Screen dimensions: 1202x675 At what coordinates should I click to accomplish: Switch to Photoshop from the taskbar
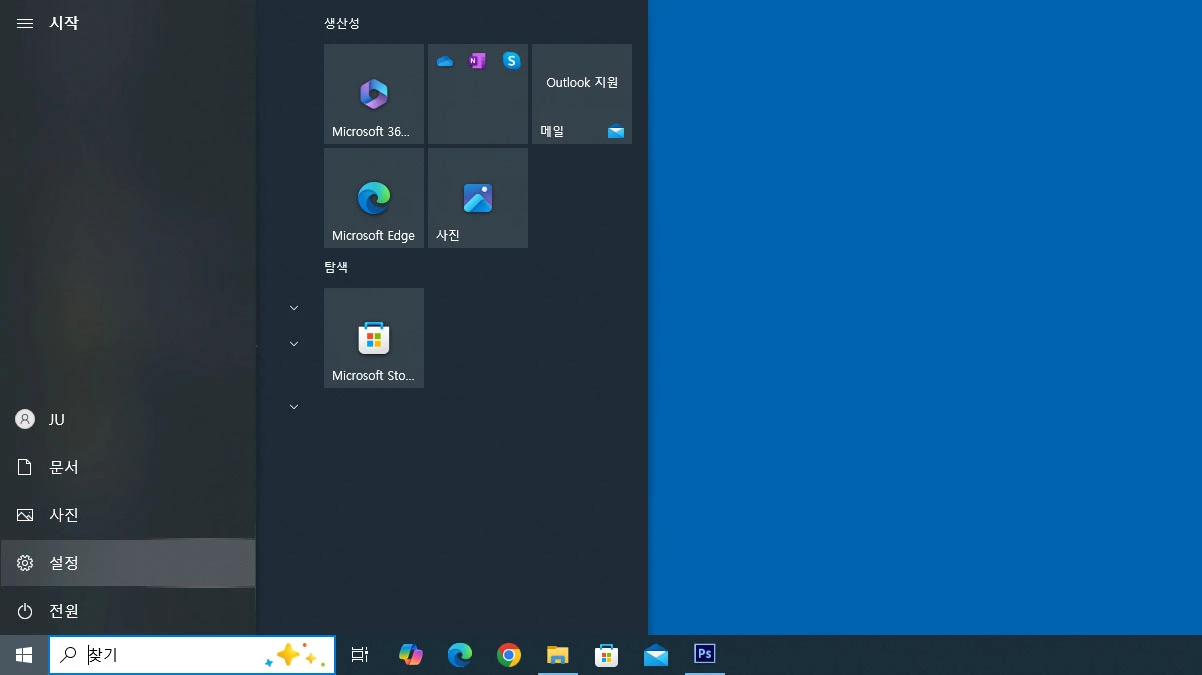pos(705,655)
